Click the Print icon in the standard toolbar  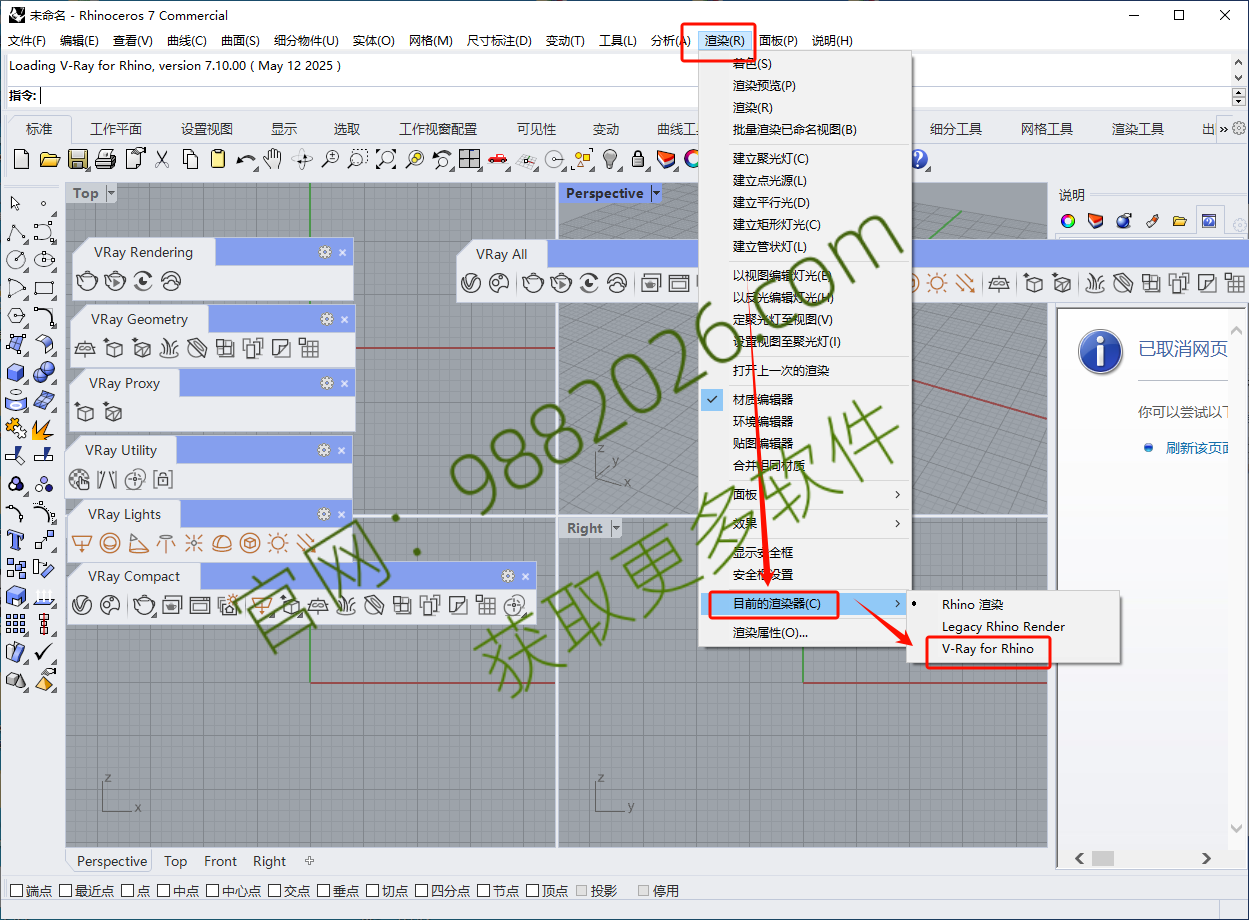[106, 159]
